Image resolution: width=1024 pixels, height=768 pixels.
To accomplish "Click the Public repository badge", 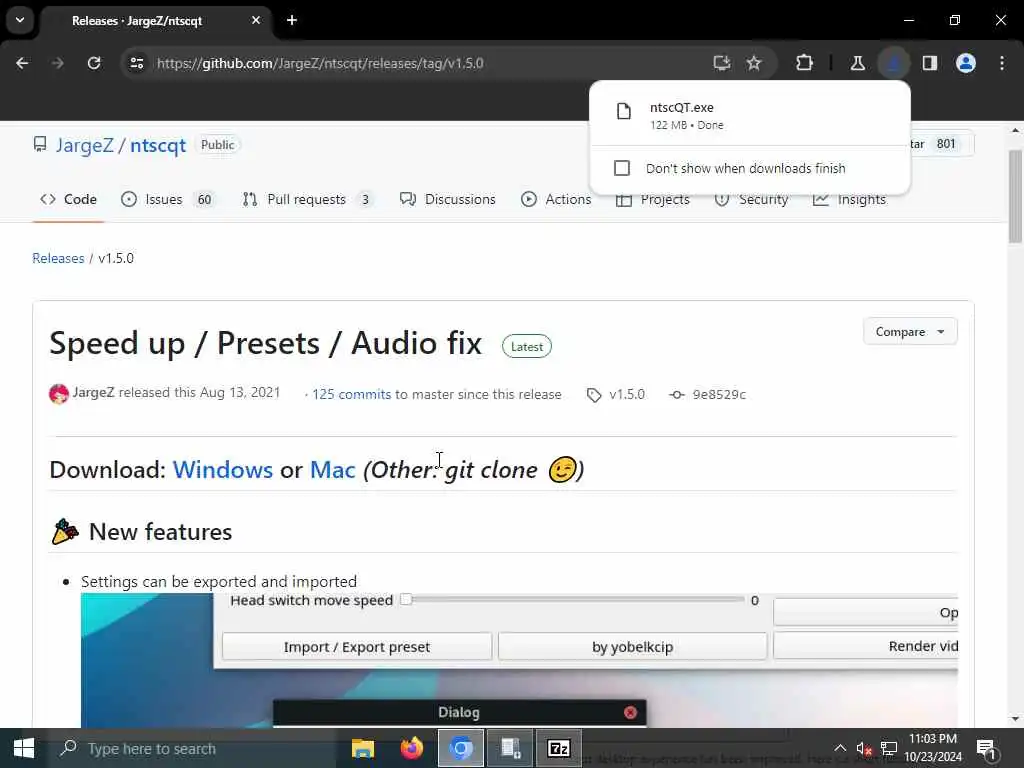I will (217, 145).
